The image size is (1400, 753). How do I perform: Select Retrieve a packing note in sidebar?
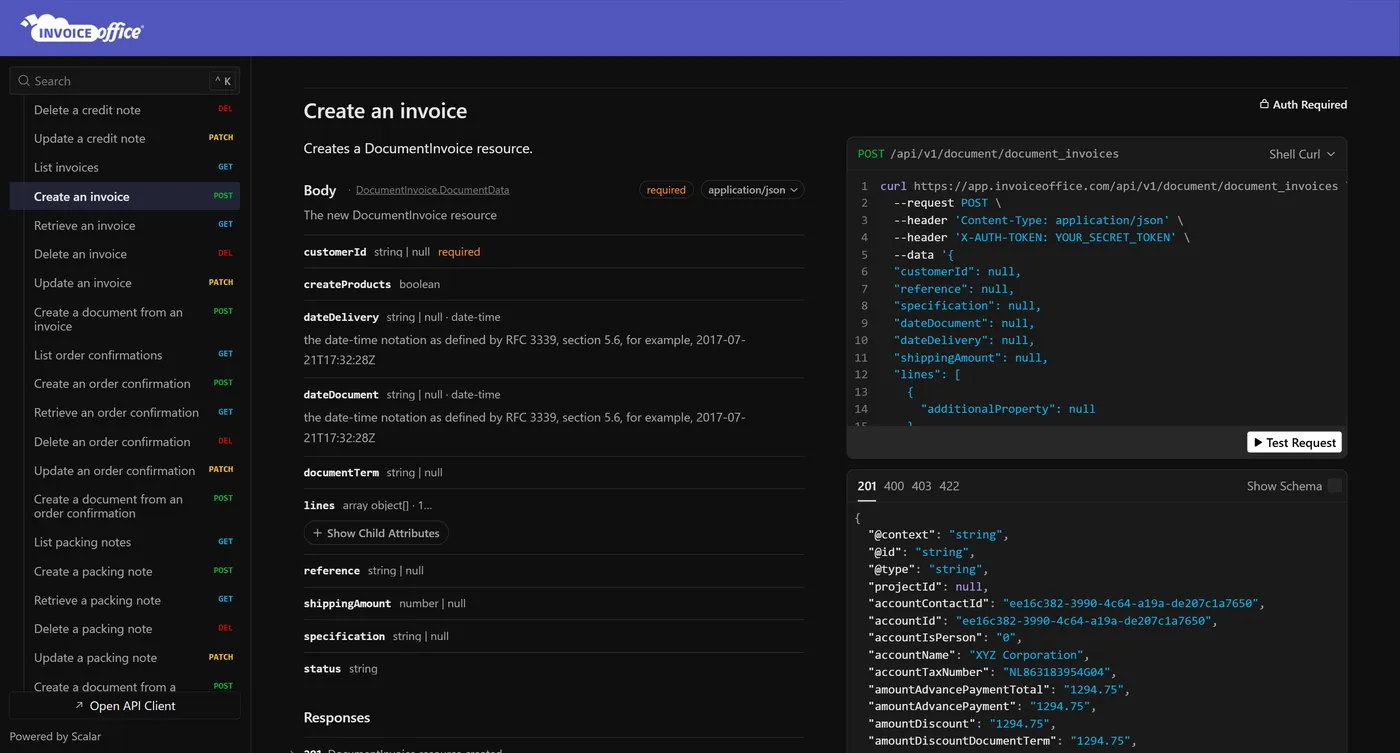tap(125, 600)
